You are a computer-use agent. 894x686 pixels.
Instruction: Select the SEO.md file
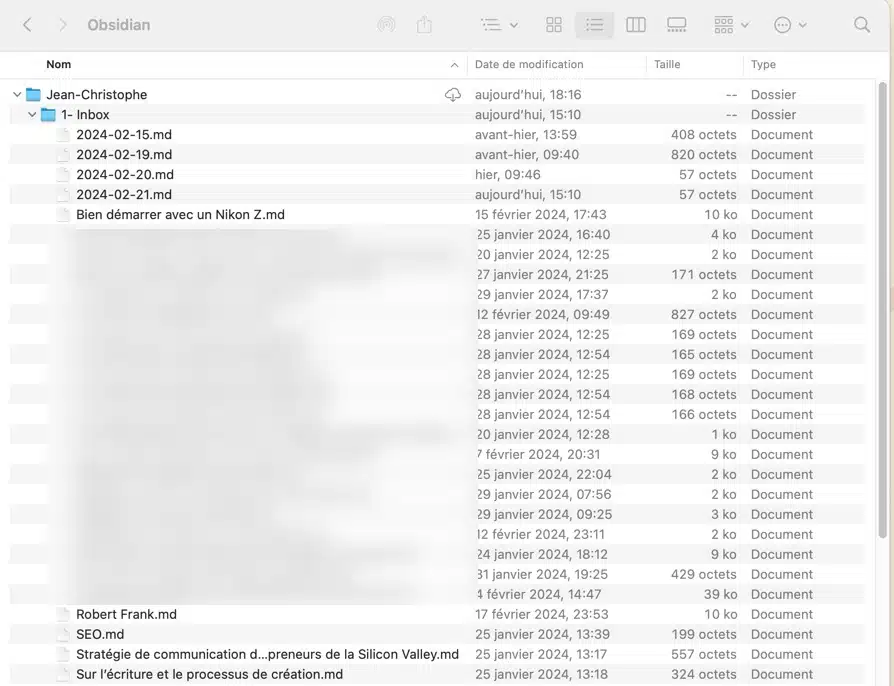100,634
